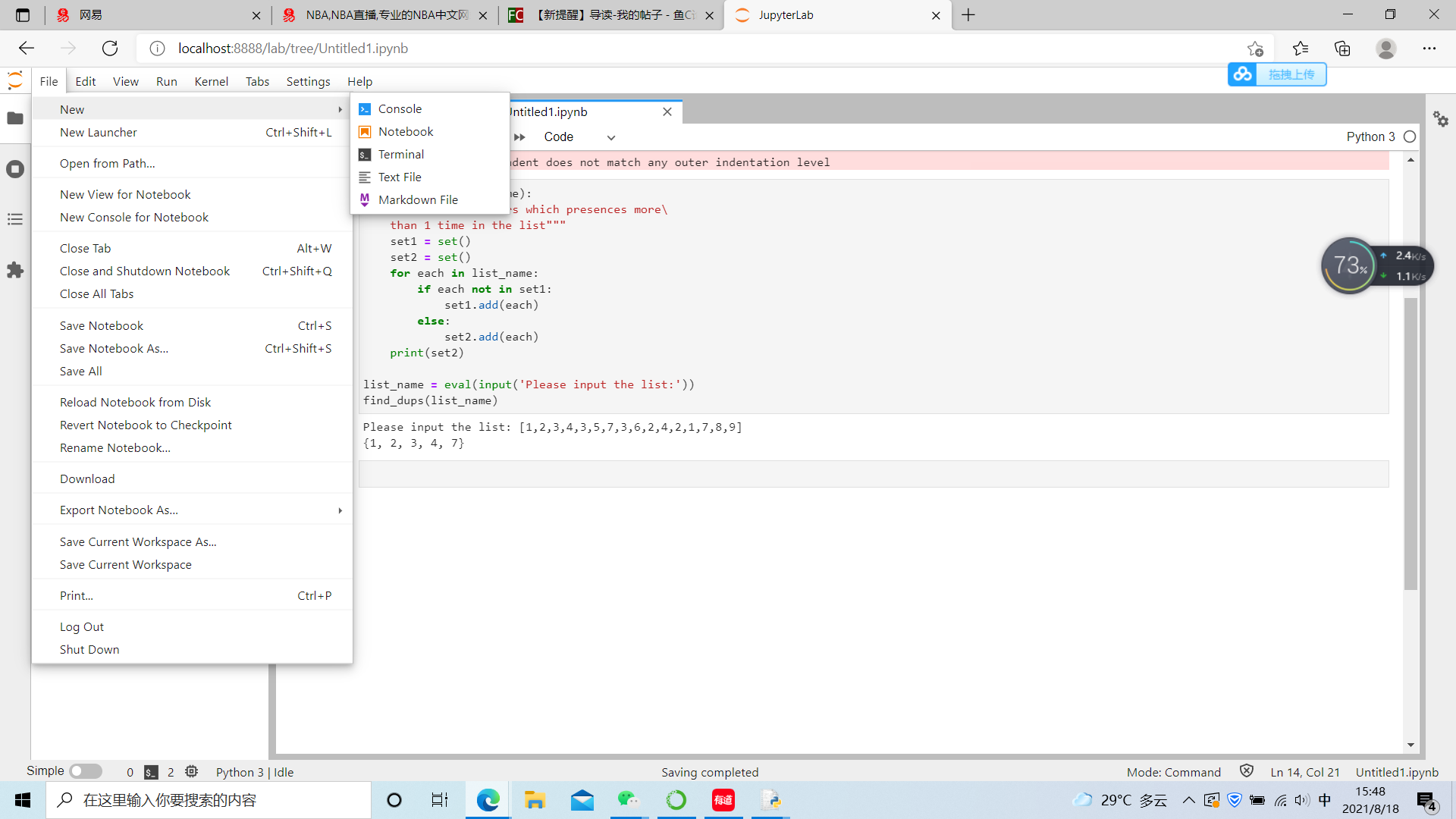Click the Tabs menu in menu bar
Image resolution: width=1456 pixels, height=819 pixels.
[x=257, y=81]
